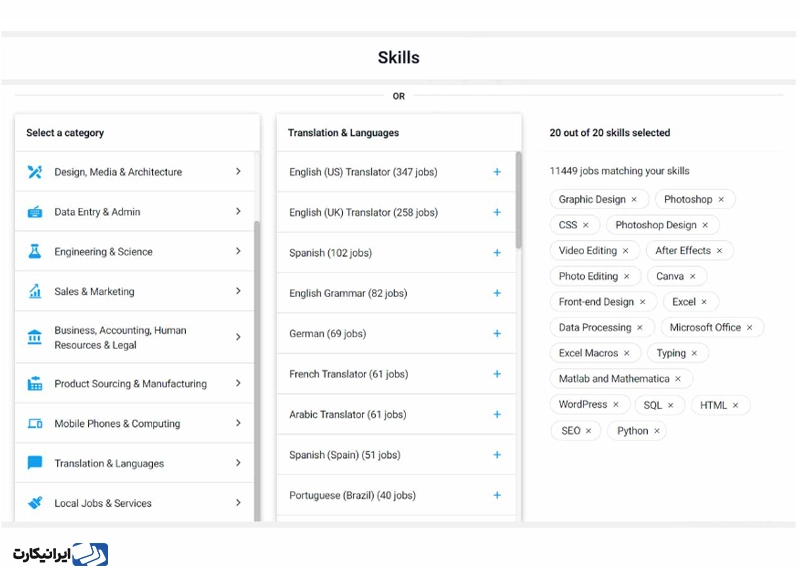800x569 pixels.
Task: Expand Engineering & Science chevron arrow
Action: pyautogui.click(x=238, y=251)
